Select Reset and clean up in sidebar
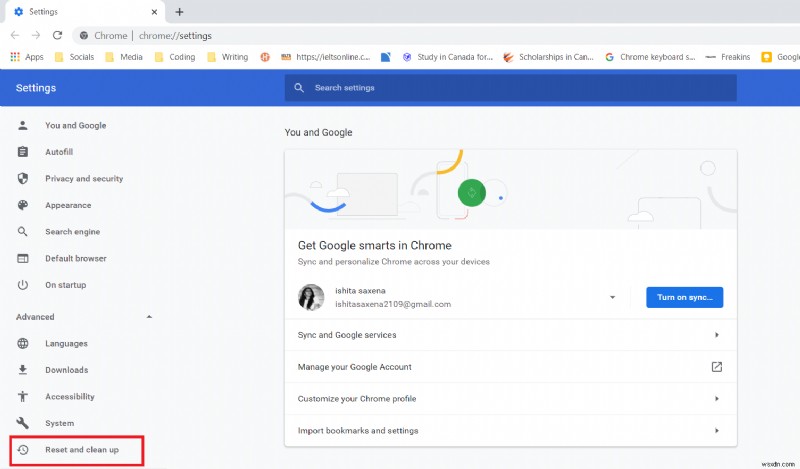 (x=81, y=450)
